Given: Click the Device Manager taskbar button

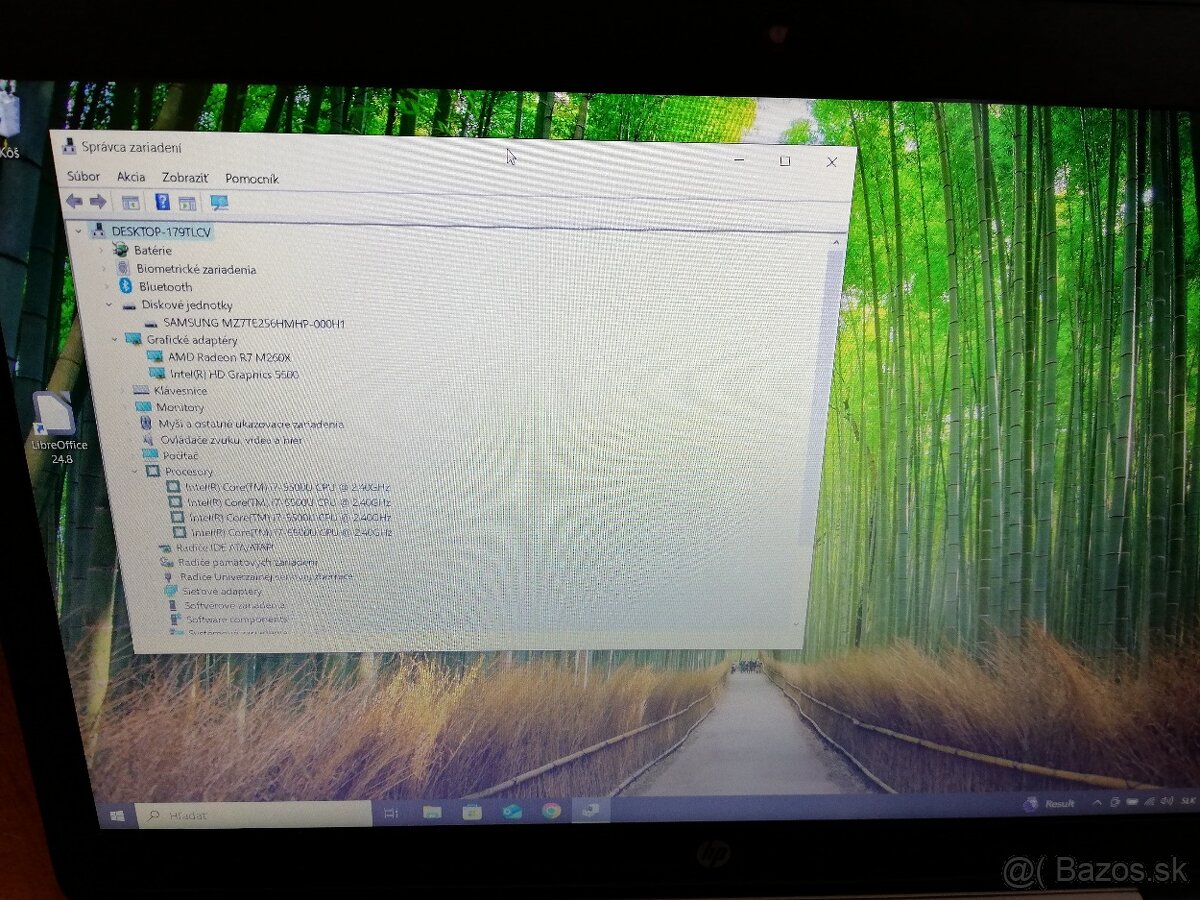Looking at the screenshot, I should click(590, 810).
